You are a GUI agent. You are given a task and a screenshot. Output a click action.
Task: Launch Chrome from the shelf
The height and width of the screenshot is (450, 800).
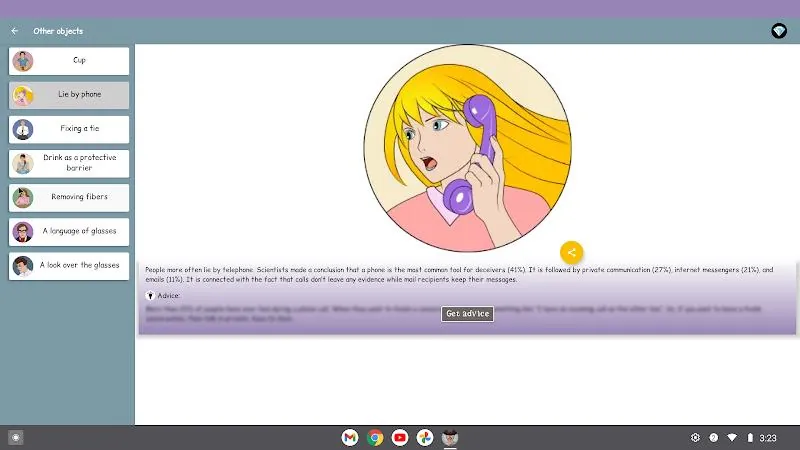(x=375, y=437)
